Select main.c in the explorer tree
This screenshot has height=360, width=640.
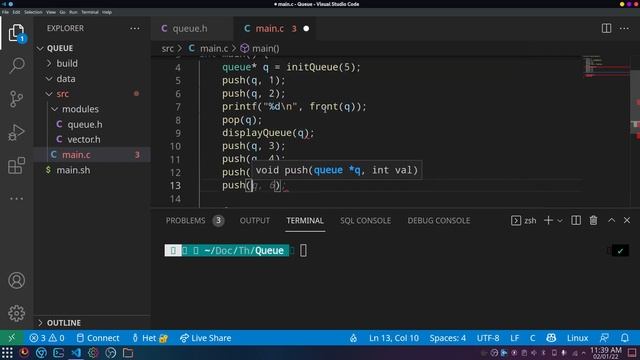pyautogui.click(x=92, y=155)
